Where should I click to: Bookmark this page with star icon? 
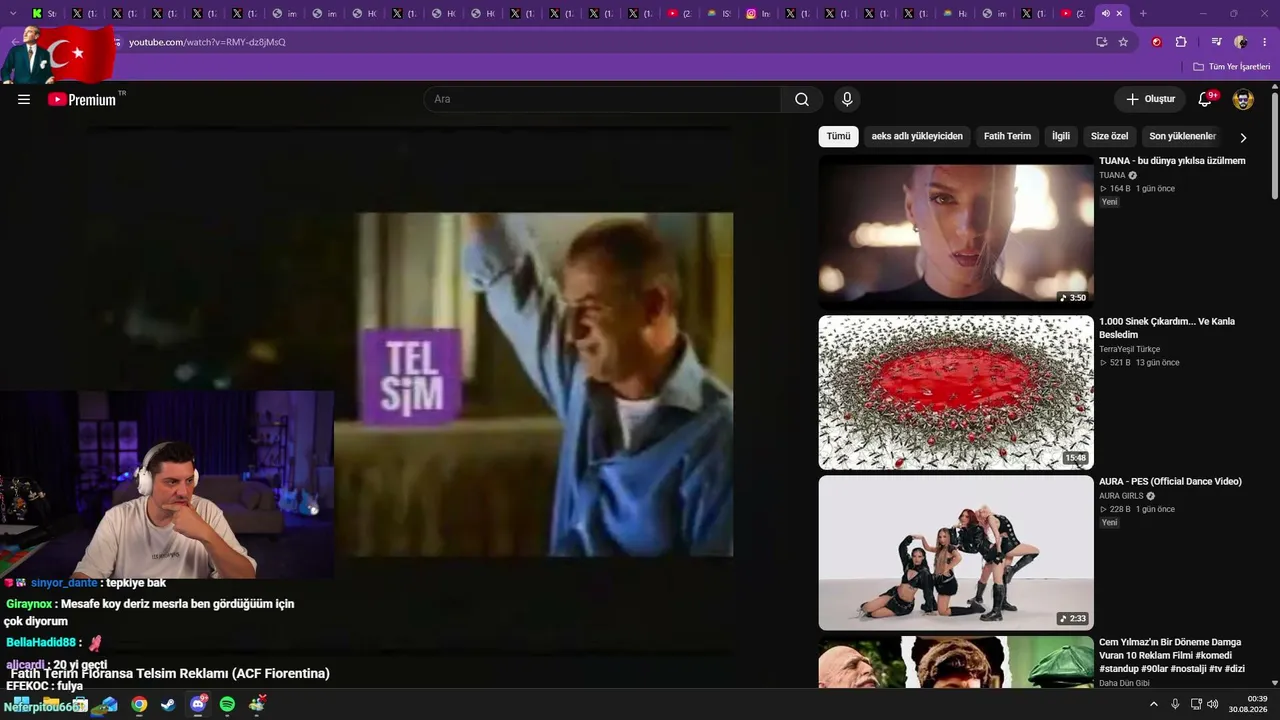tap(1123, 42)
